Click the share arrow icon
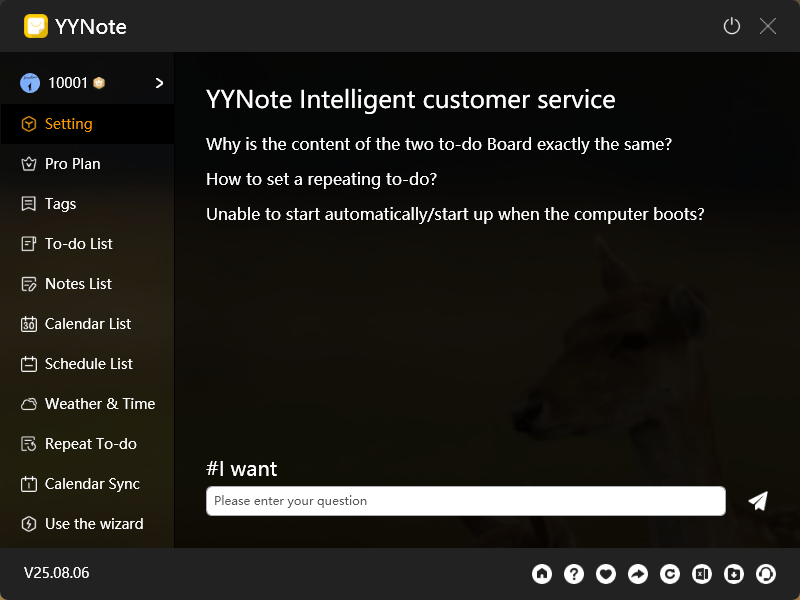Image resolution: width=800 pixels, height=600 pixels. [638, 573]
